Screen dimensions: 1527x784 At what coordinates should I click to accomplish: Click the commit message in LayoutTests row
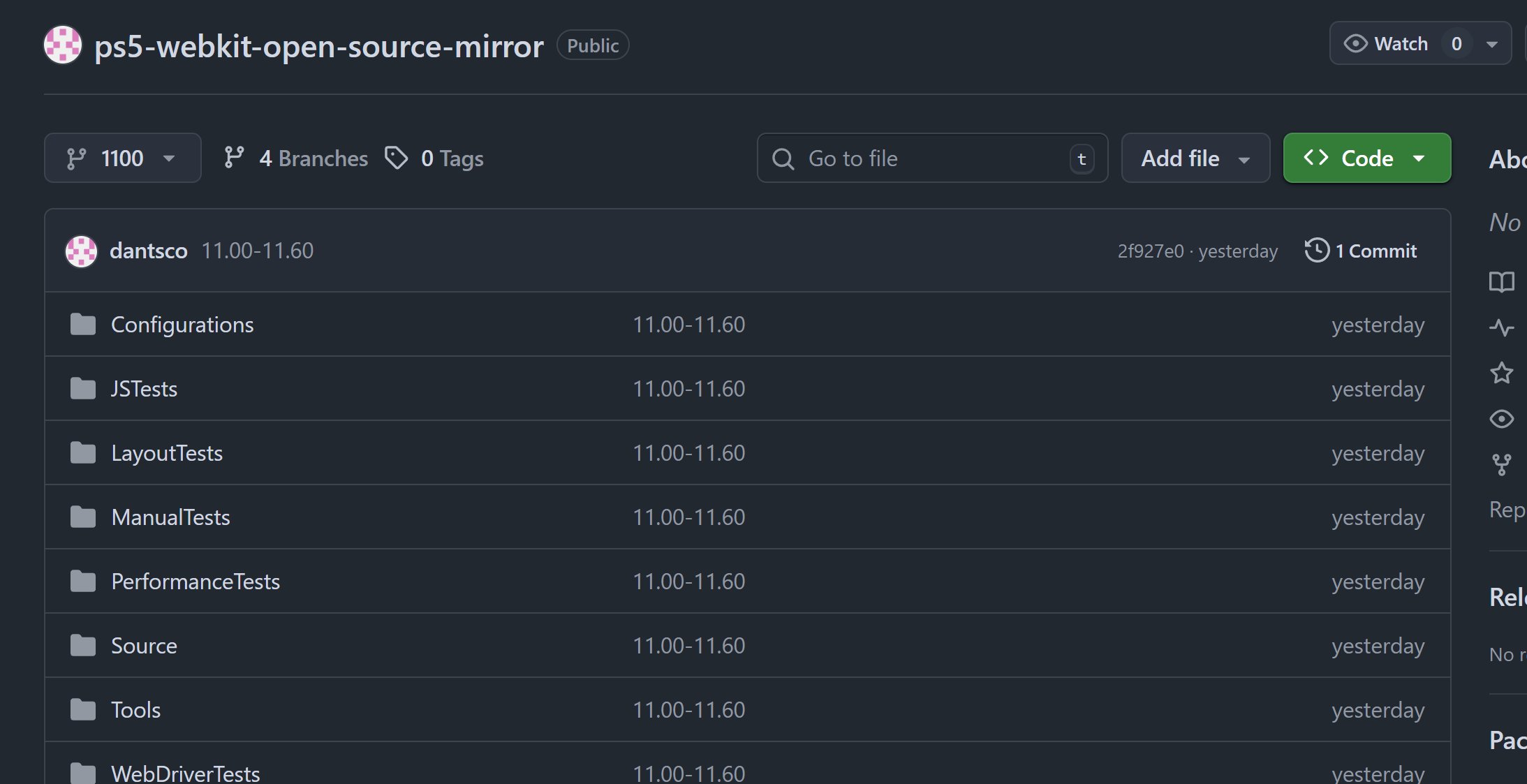[689, 453]
